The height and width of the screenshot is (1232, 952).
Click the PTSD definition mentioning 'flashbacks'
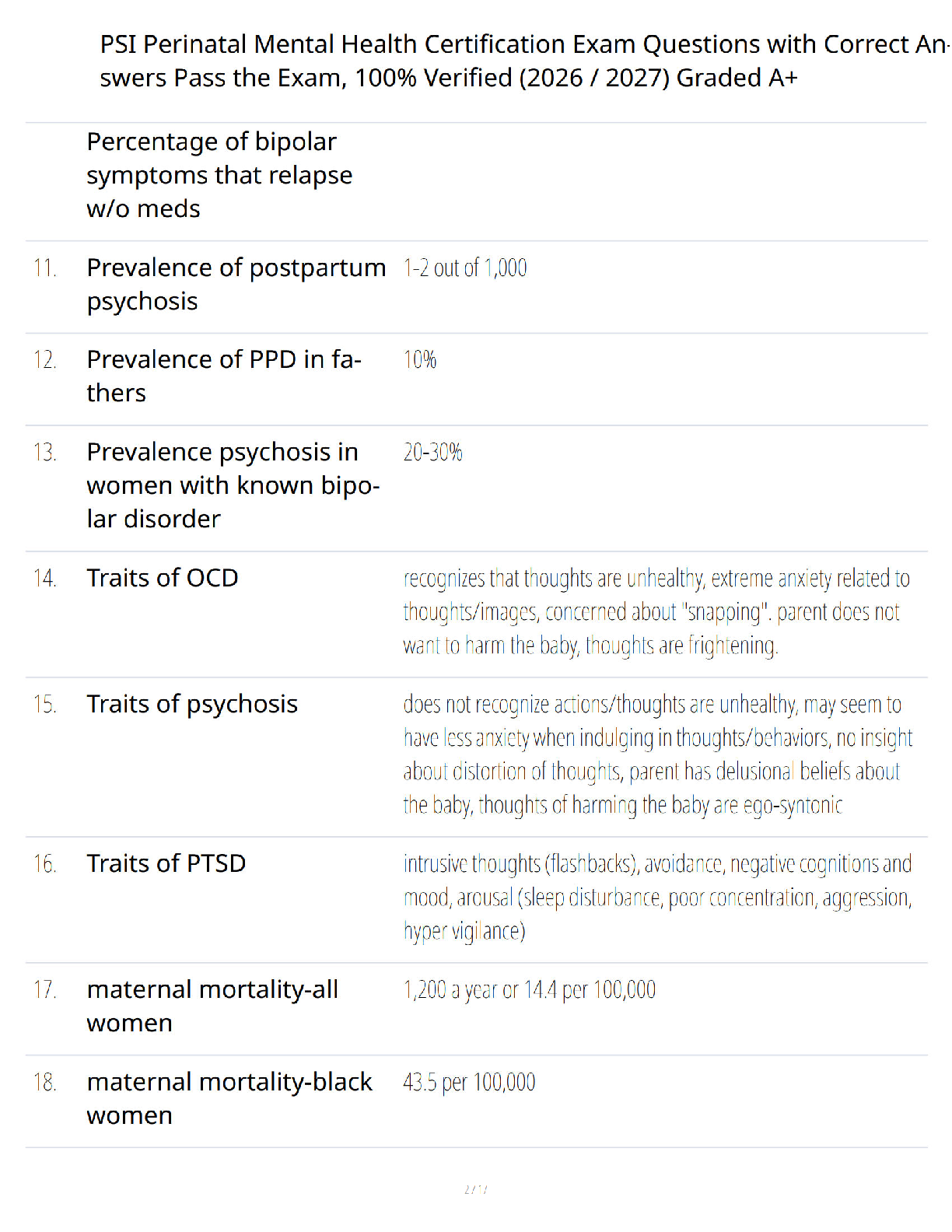coord(658,897)
